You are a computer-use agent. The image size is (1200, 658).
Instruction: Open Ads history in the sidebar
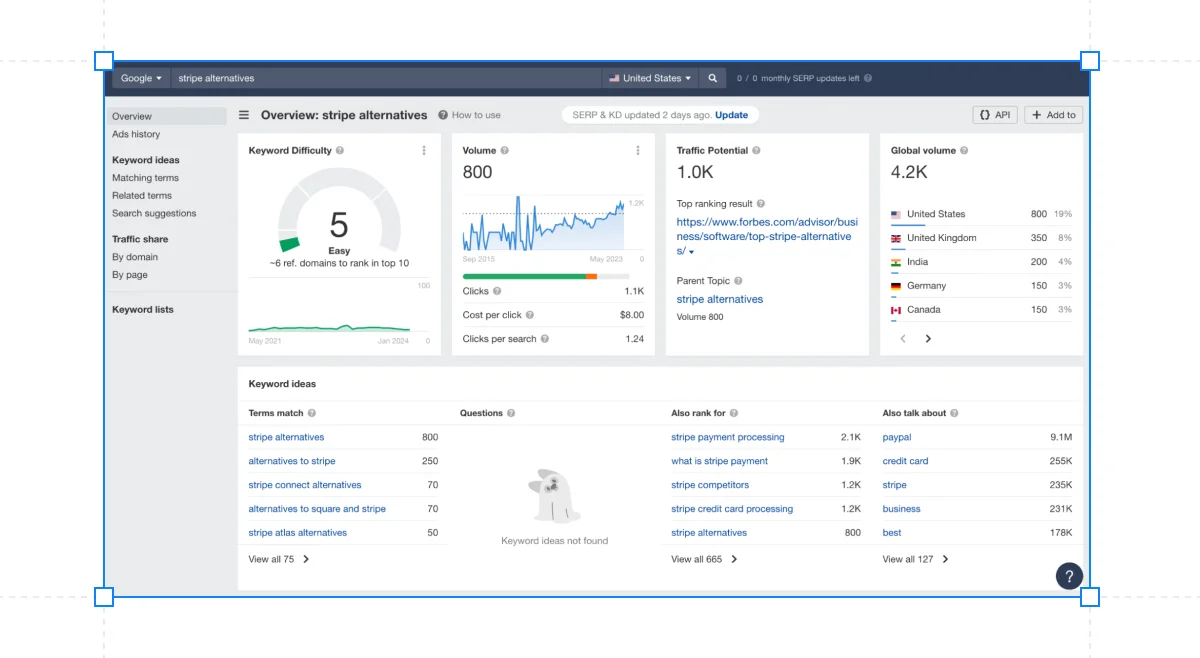click(136, 134)
